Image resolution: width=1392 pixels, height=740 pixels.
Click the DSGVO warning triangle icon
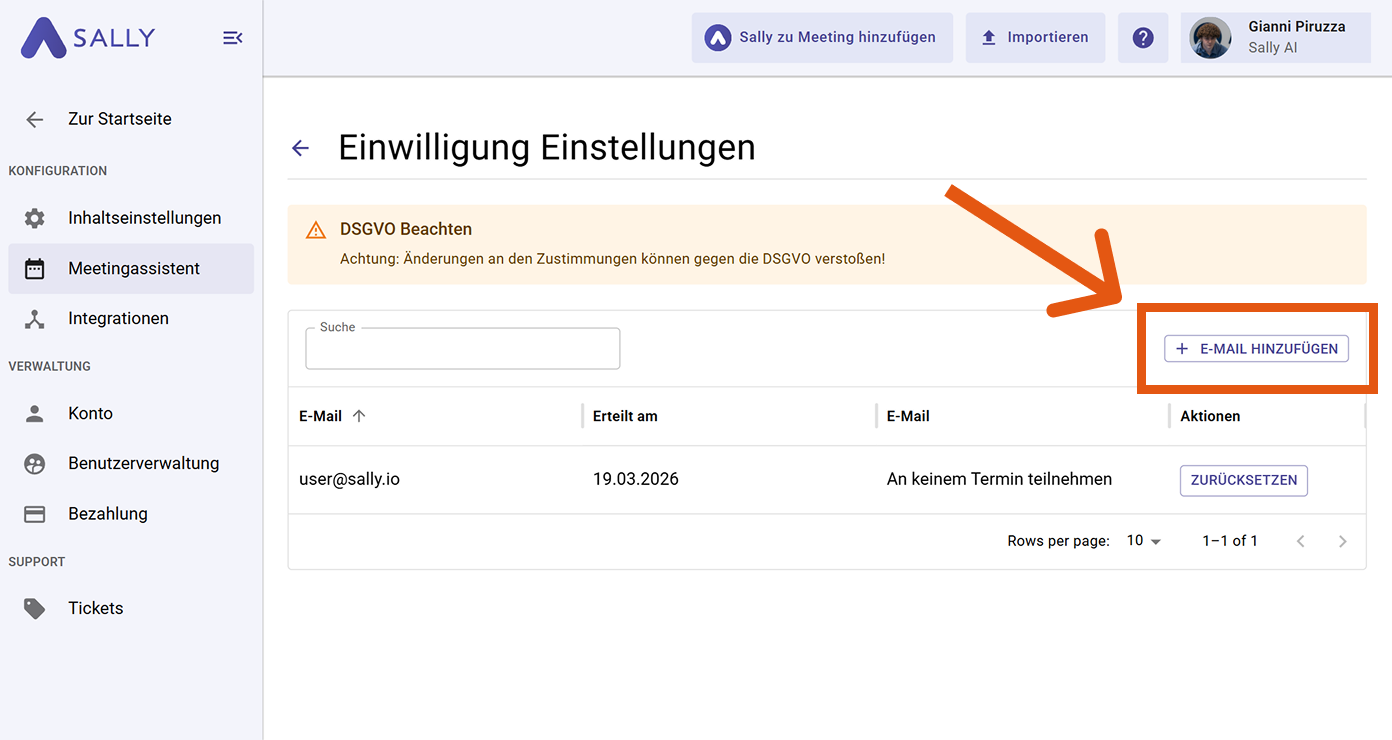[x=316, y=230]
